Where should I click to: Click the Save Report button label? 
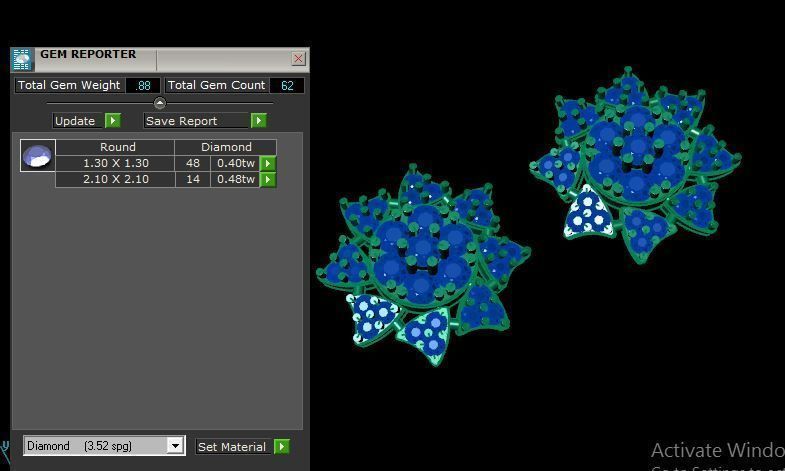[x=196, y=121]
